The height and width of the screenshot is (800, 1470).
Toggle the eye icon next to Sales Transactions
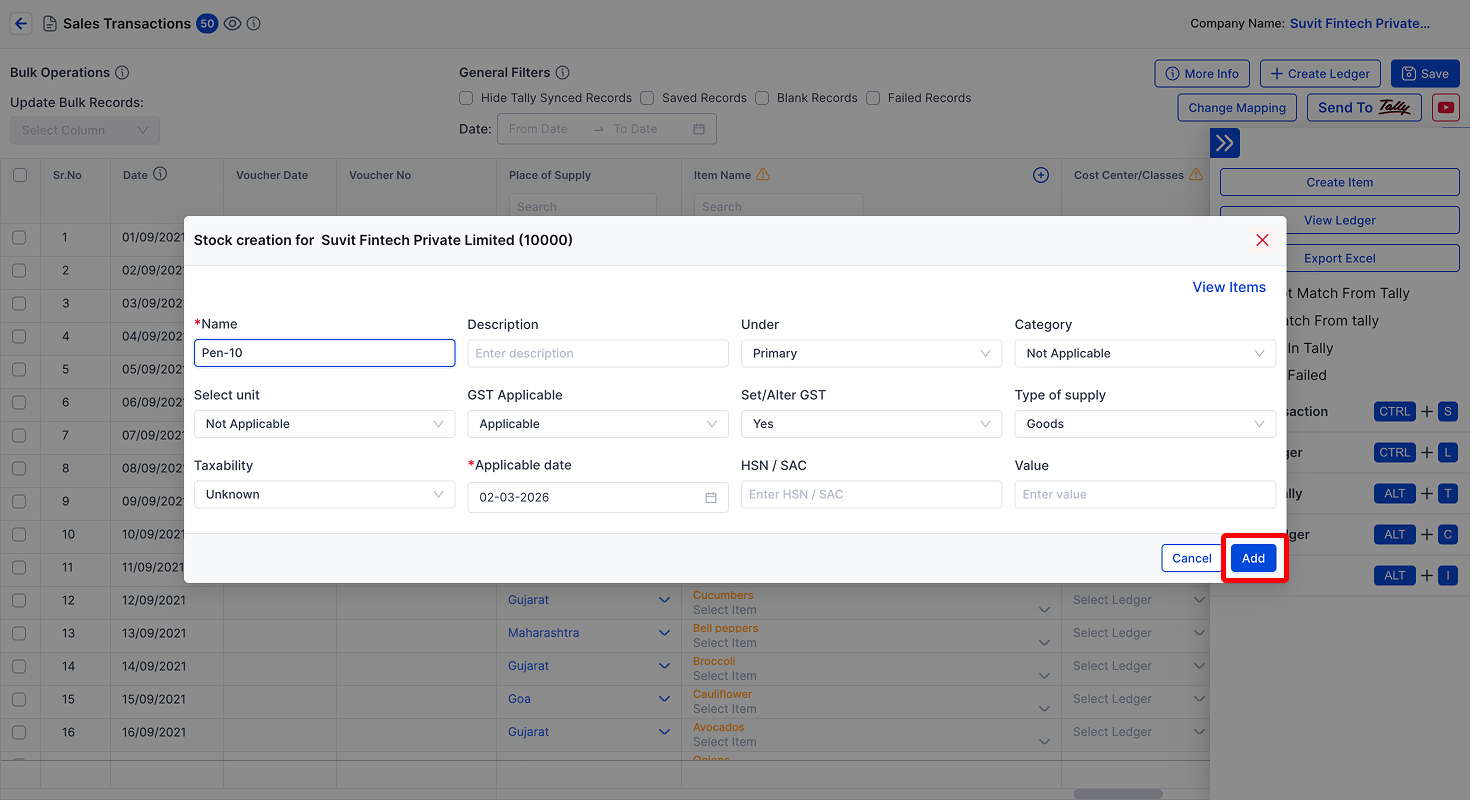(x=232, y=23)
